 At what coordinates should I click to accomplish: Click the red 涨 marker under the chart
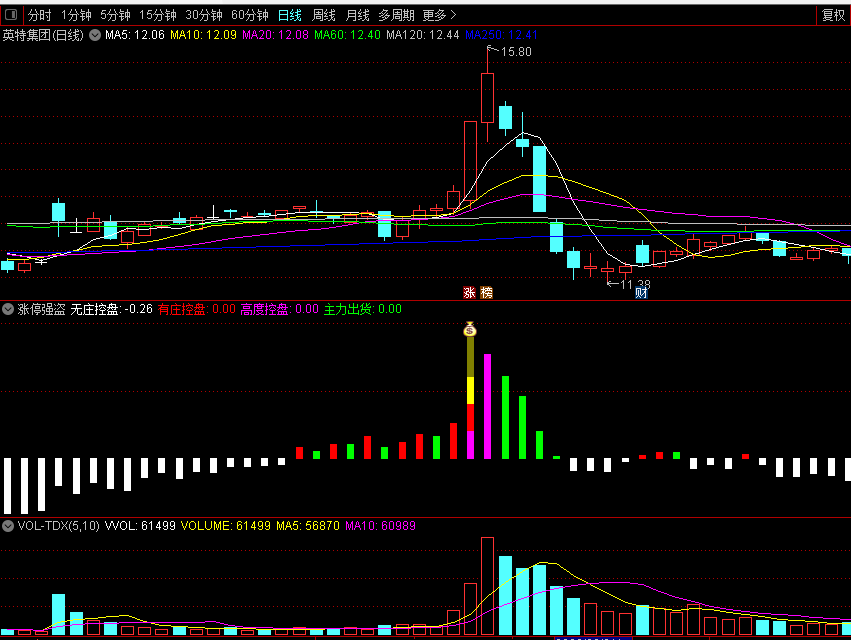click(x=469, y=293)
